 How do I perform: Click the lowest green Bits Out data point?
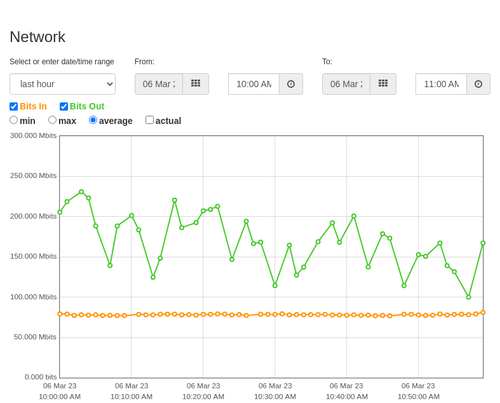[468, 297]
